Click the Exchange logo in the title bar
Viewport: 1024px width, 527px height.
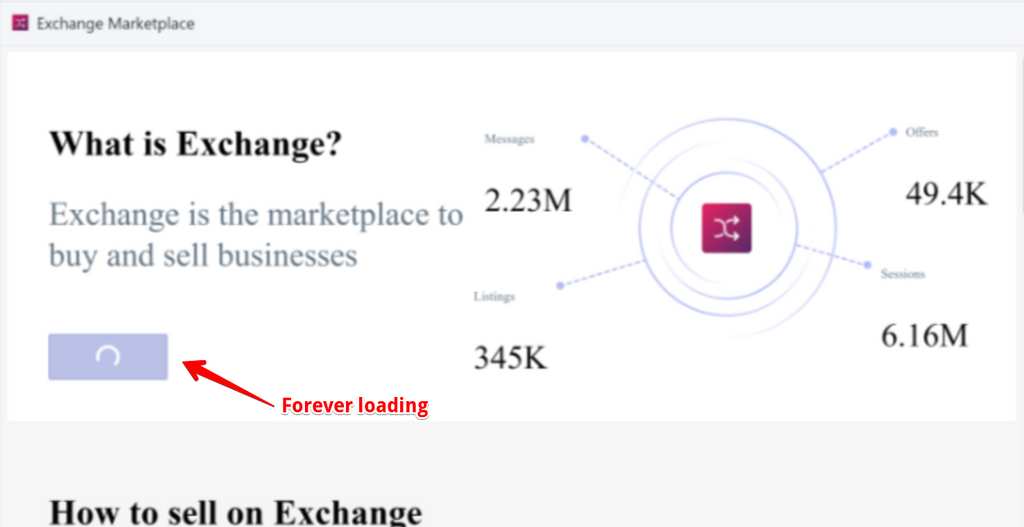coord(20,23)
